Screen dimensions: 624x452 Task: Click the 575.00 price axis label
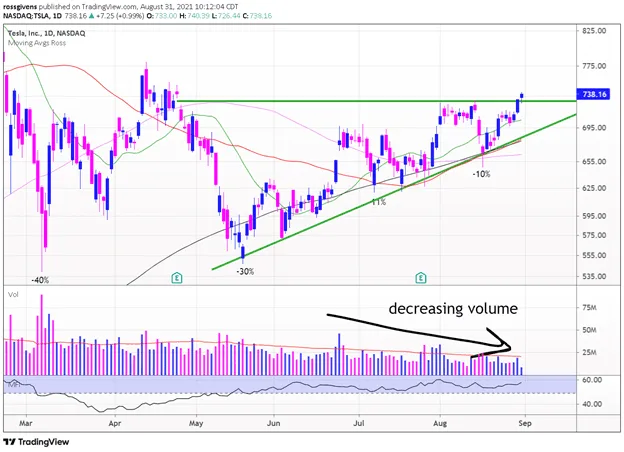(594, 235)
